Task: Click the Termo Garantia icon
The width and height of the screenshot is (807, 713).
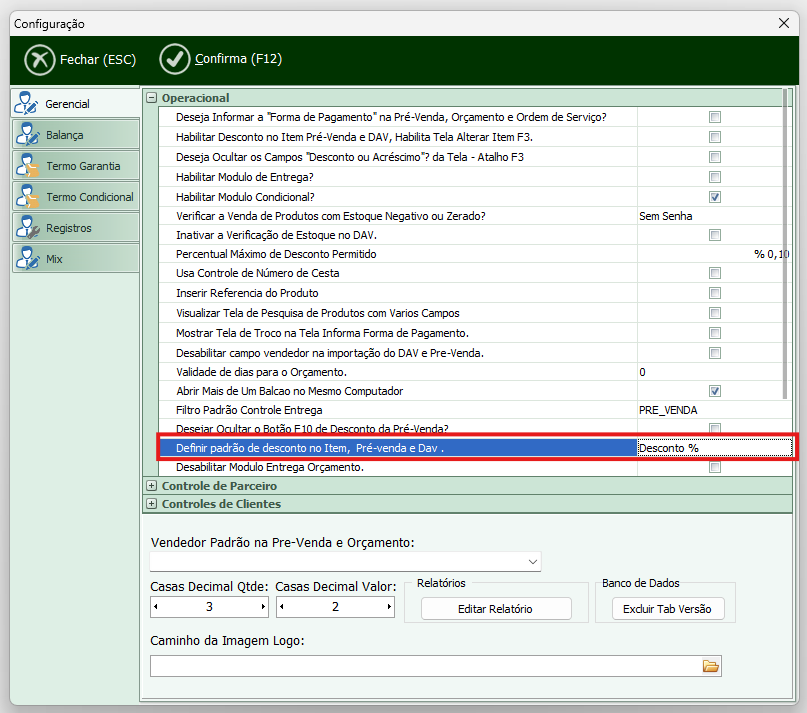Action: coord(27,166)
